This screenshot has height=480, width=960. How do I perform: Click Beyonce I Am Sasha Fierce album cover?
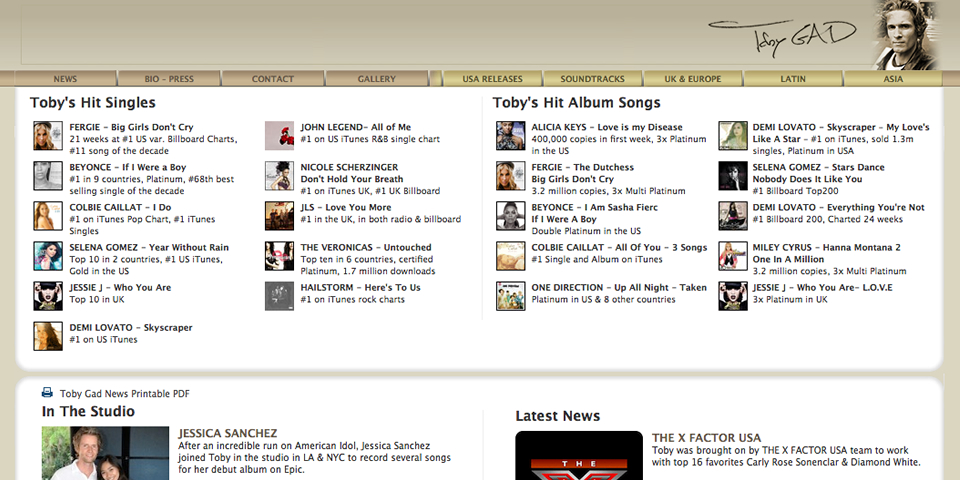[511, 216]
